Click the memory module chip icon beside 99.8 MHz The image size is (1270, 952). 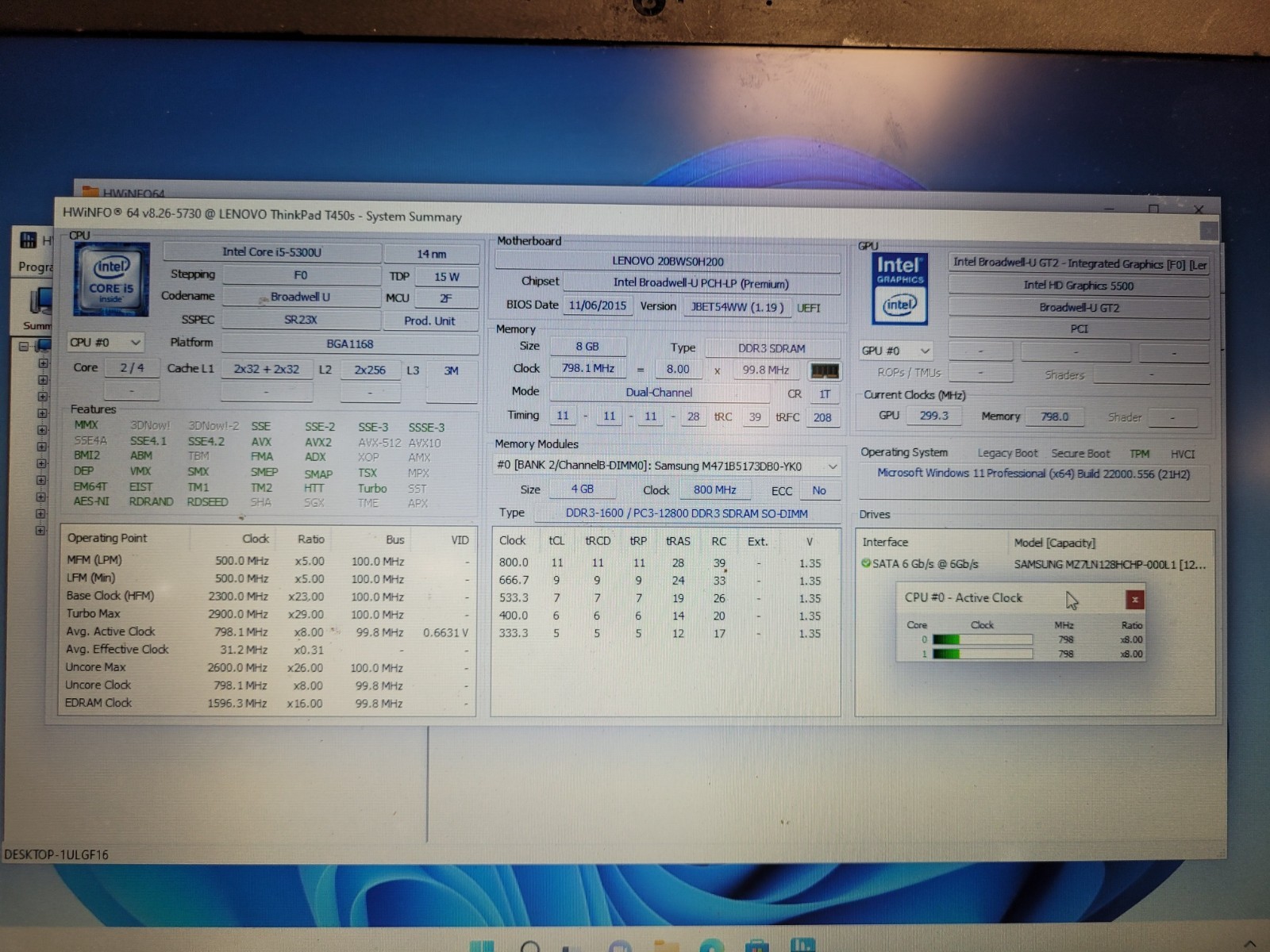click(x=825, y=370)
